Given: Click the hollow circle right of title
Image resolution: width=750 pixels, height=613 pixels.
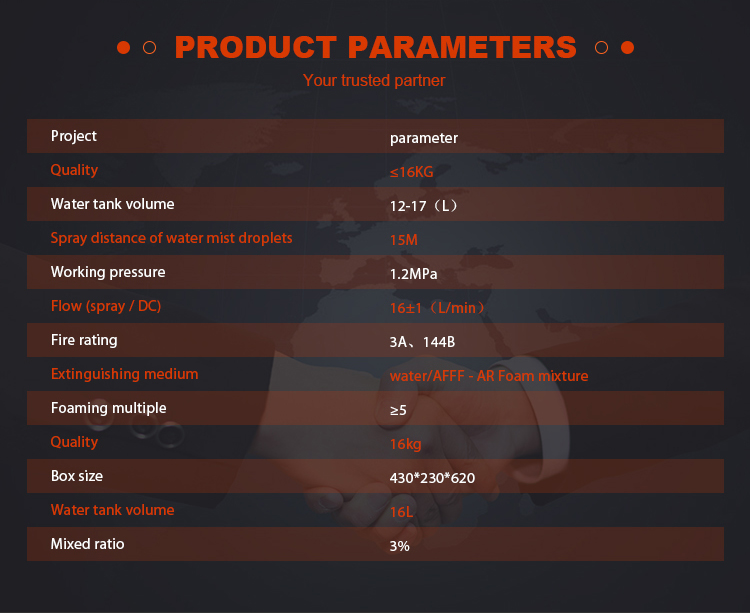Looking at the screenshot, I should pos(601,47).
